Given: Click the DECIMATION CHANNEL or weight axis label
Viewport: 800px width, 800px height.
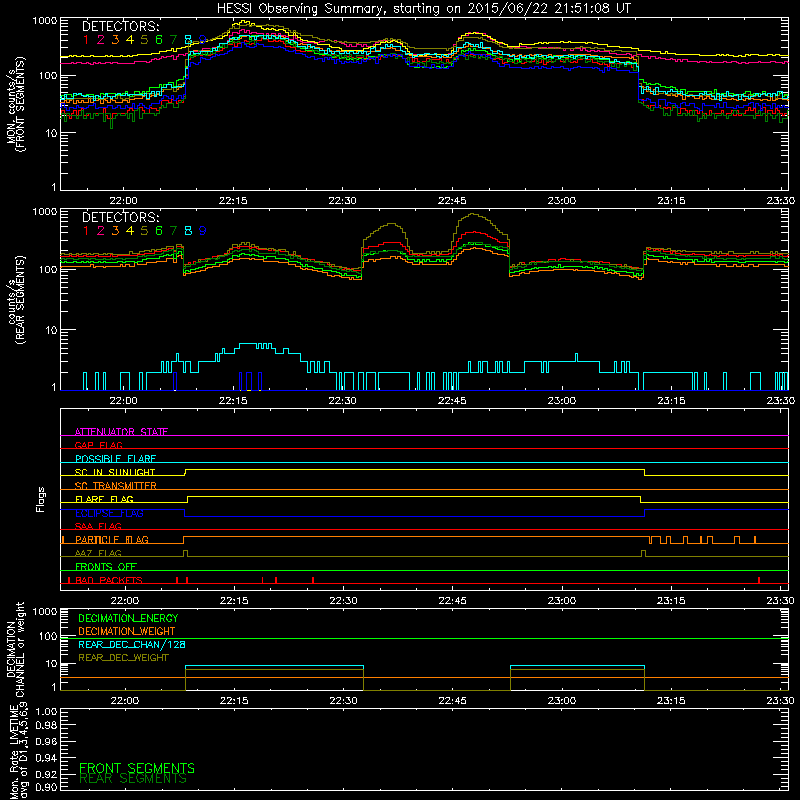Looking at the screenshot, I should (15, 650).
